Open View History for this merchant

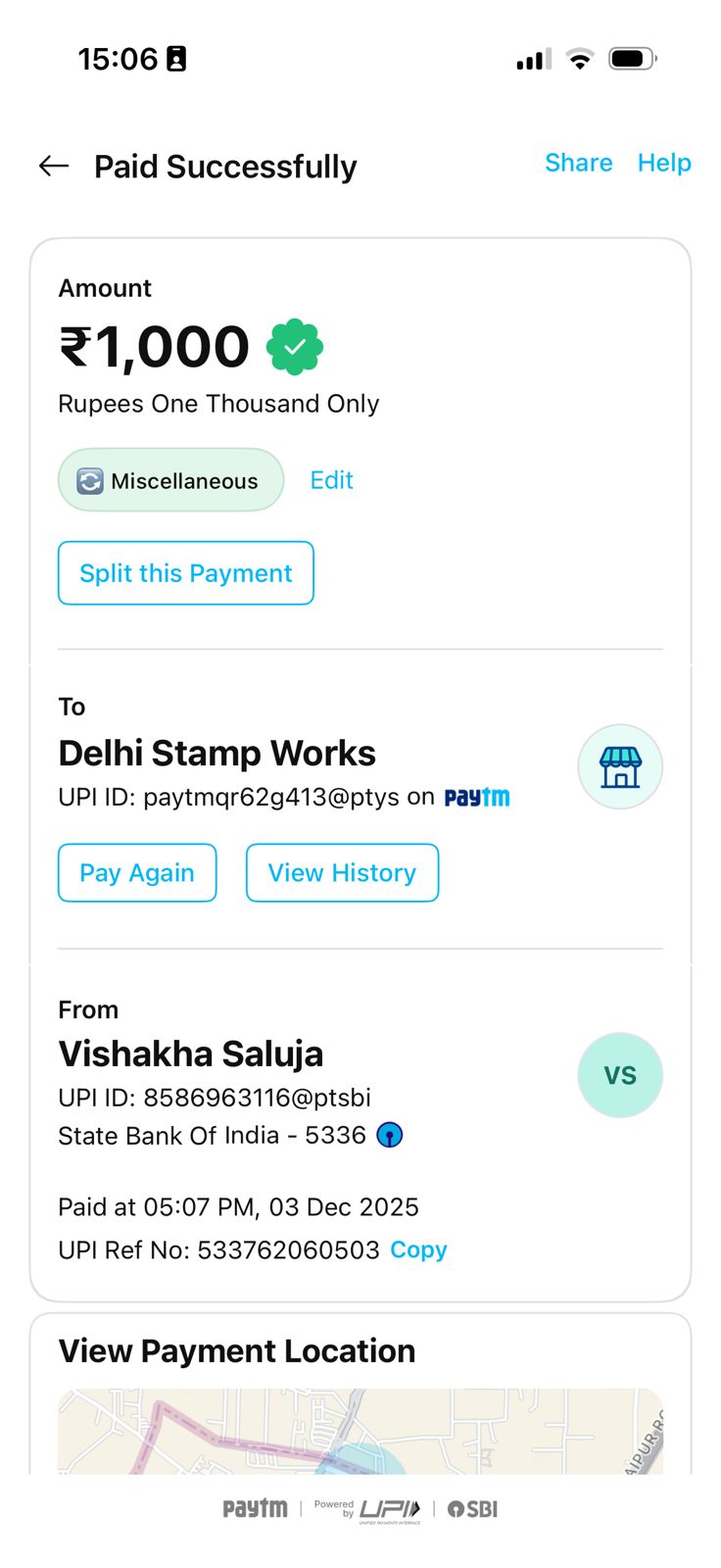[x=342, y=872]
